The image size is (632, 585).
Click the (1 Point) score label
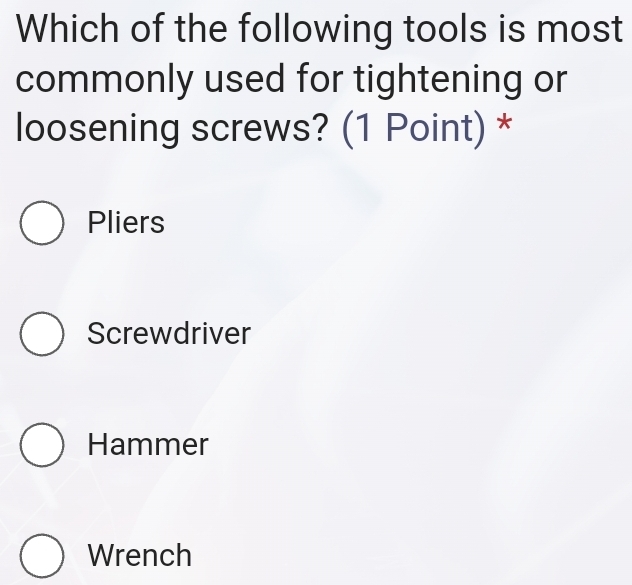(414, 128)
